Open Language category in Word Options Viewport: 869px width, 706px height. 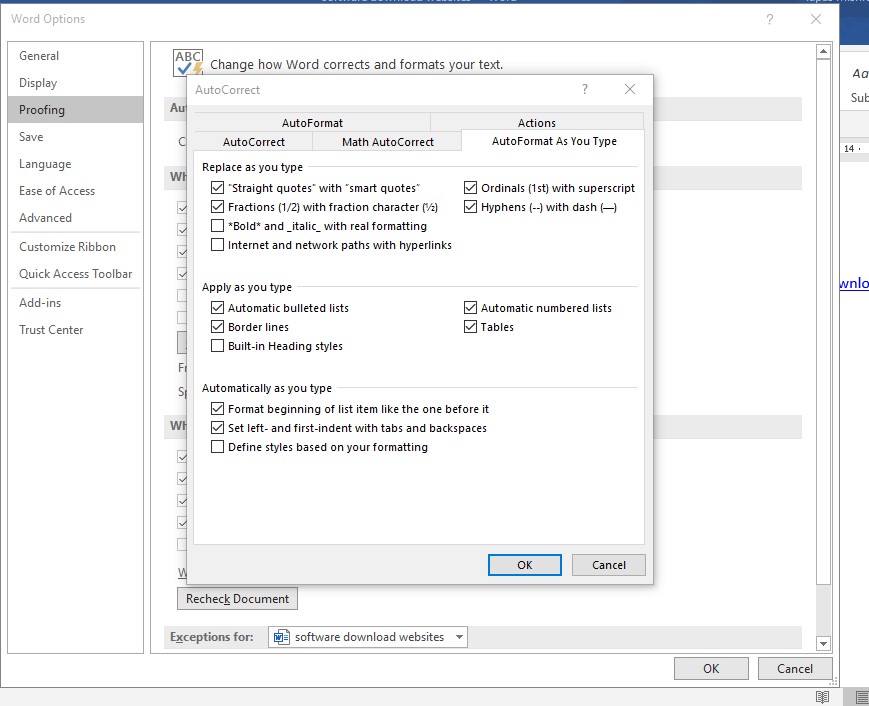click(75, 164)
